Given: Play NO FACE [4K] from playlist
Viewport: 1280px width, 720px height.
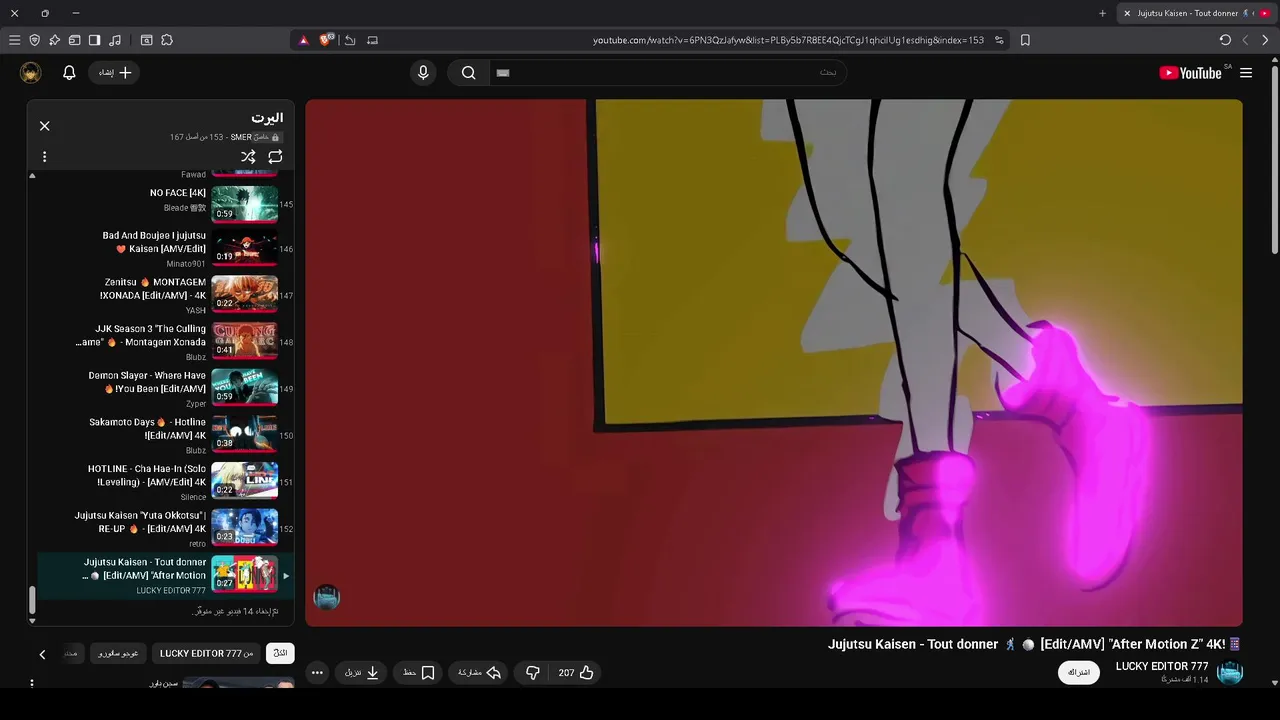Looking at the screenshot, I should (x=165, y=204).
